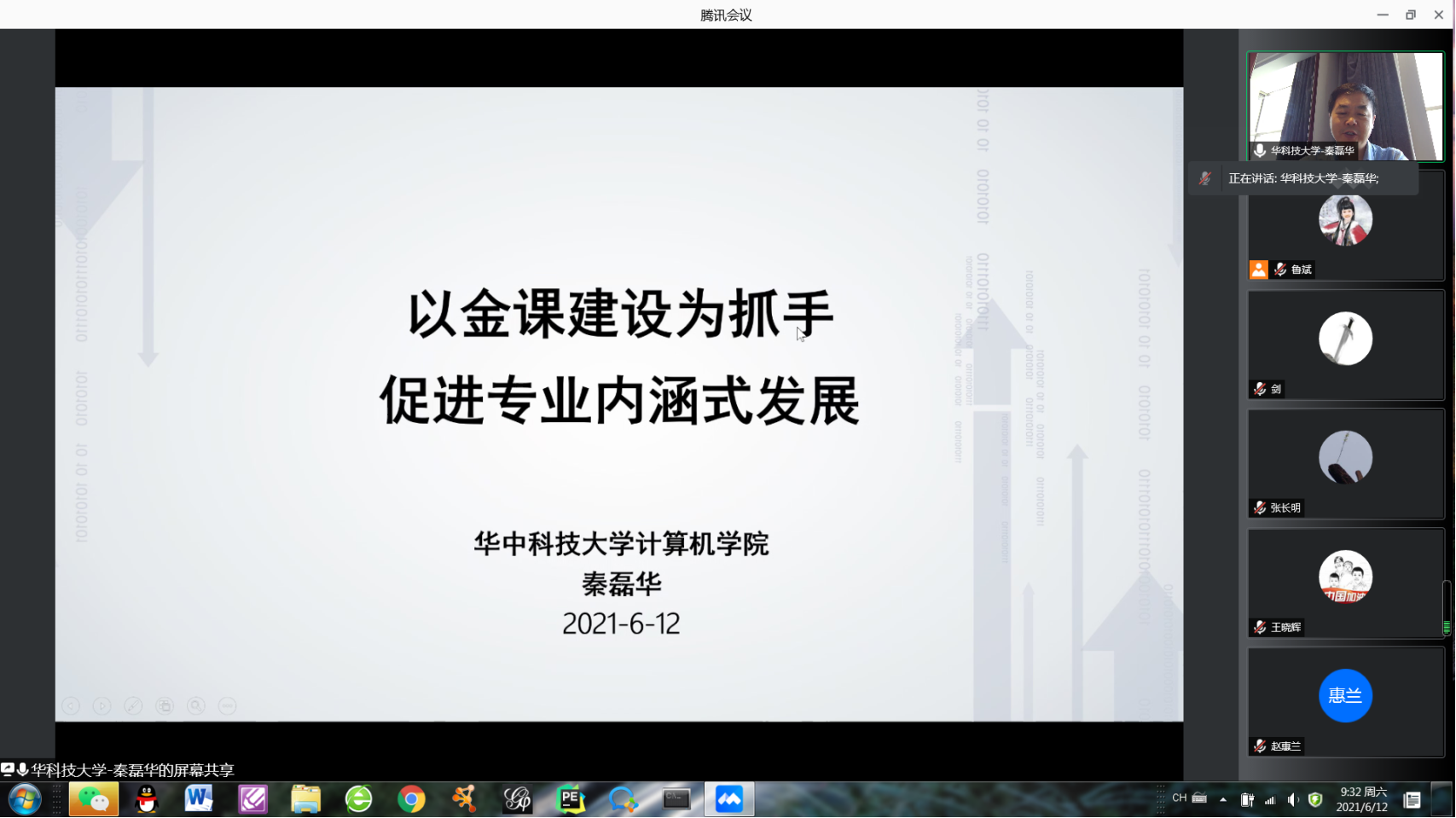Open Google Chrome from the taskbar

(x=412, y=799)
